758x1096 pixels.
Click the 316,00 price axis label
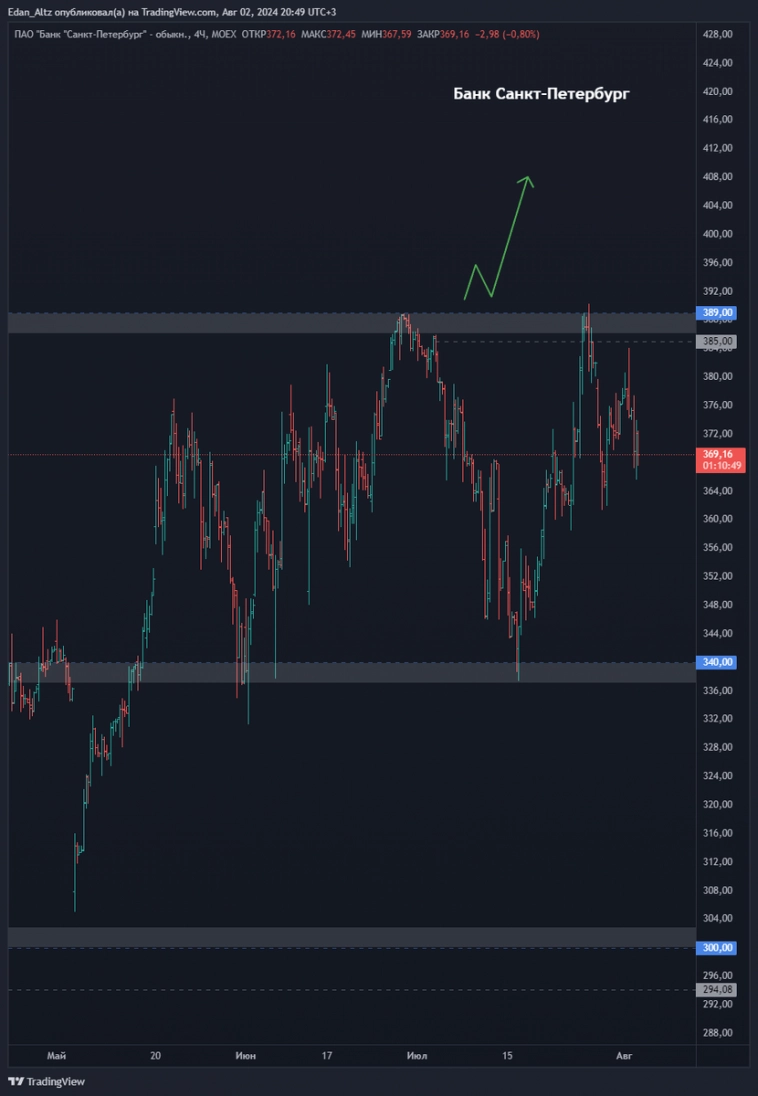click(718, 833)
